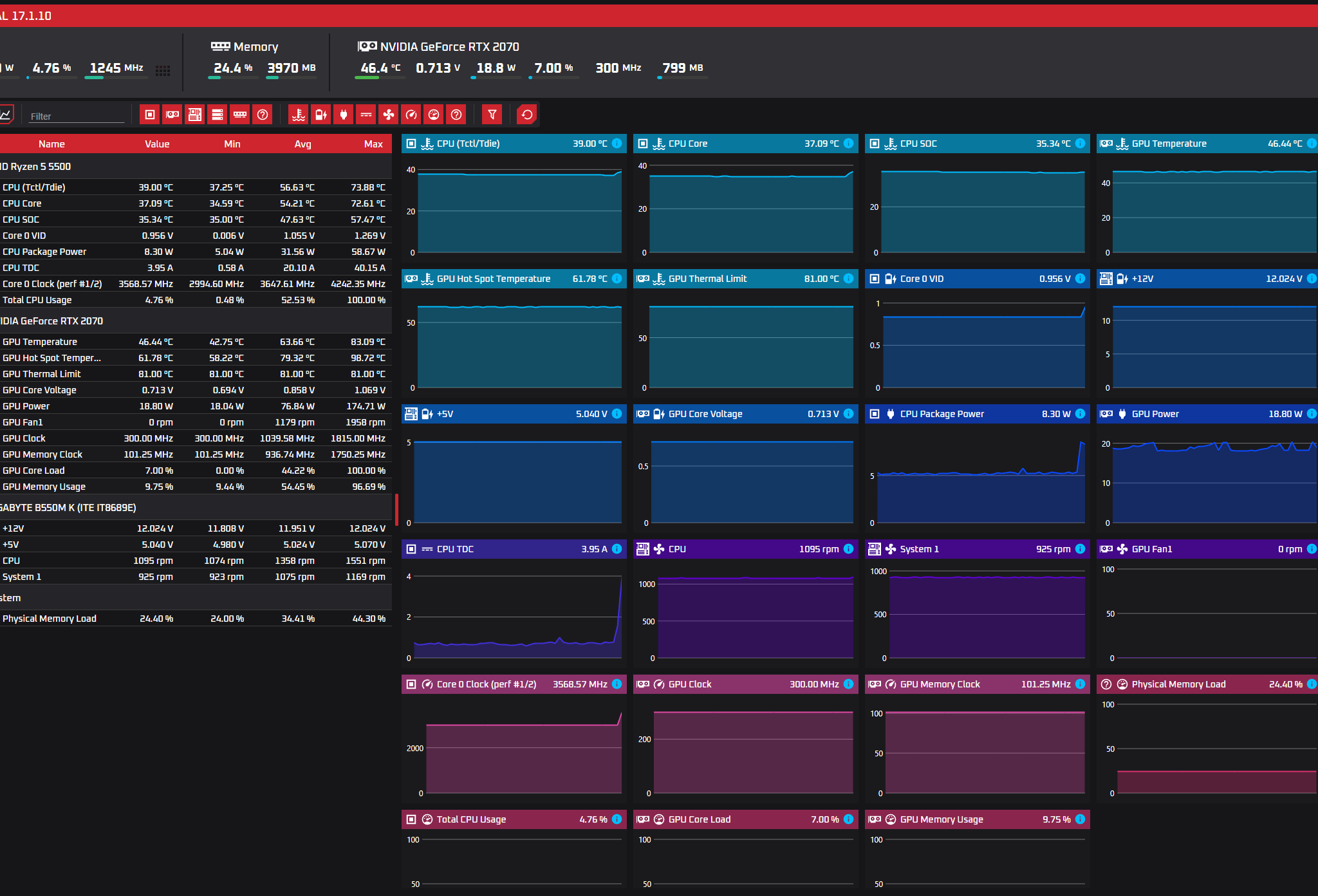Image resolution: width=1318 pixels, height=896 pixels.
Task: Toggle the CPU hardware filter icon
Action: coord(150,115)
